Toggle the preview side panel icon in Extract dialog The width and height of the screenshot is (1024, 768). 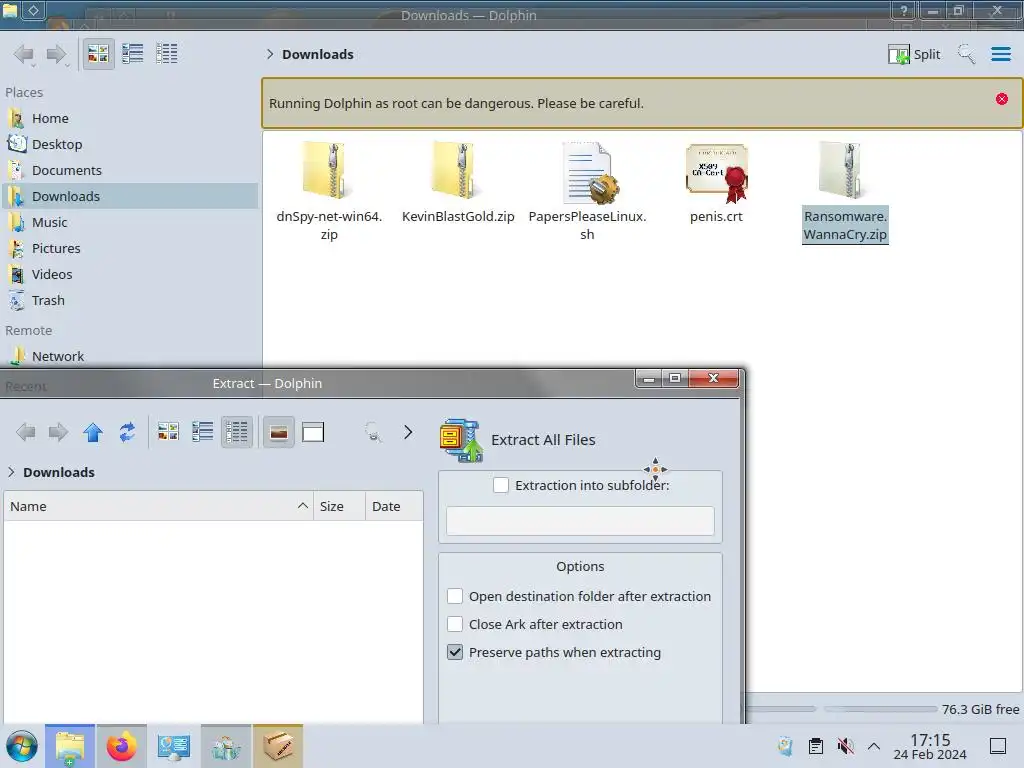[313, 432]
